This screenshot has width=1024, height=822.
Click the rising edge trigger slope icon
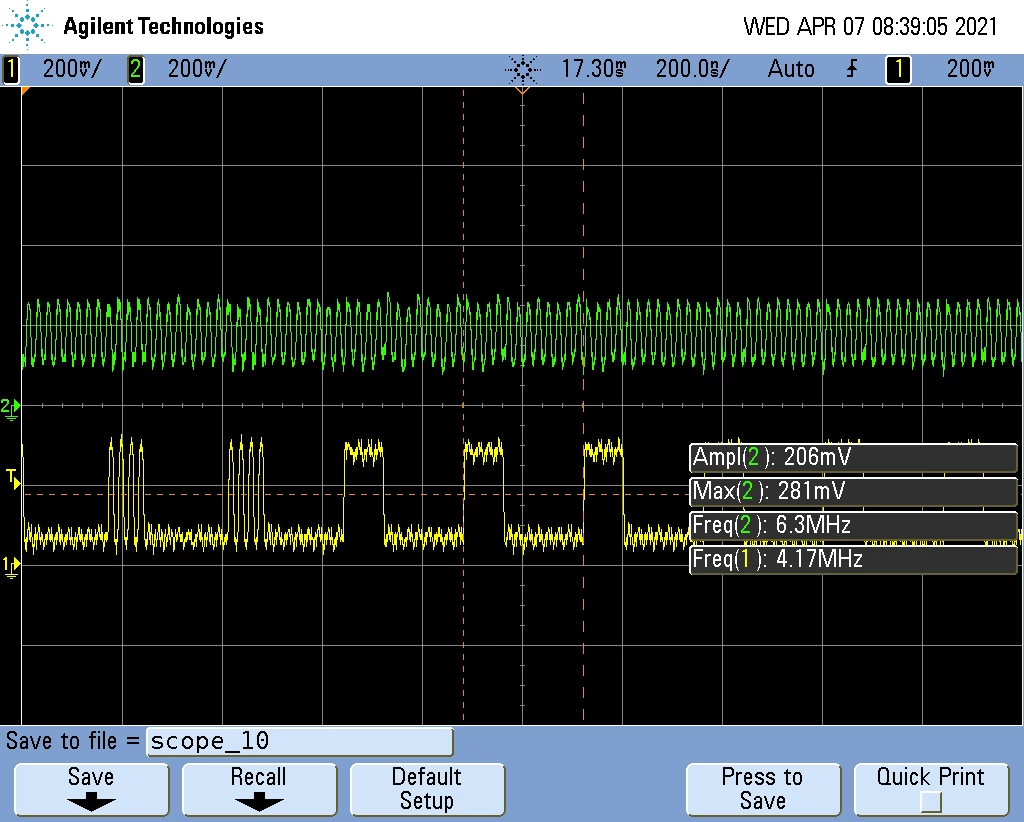click(x=852, y=69)
